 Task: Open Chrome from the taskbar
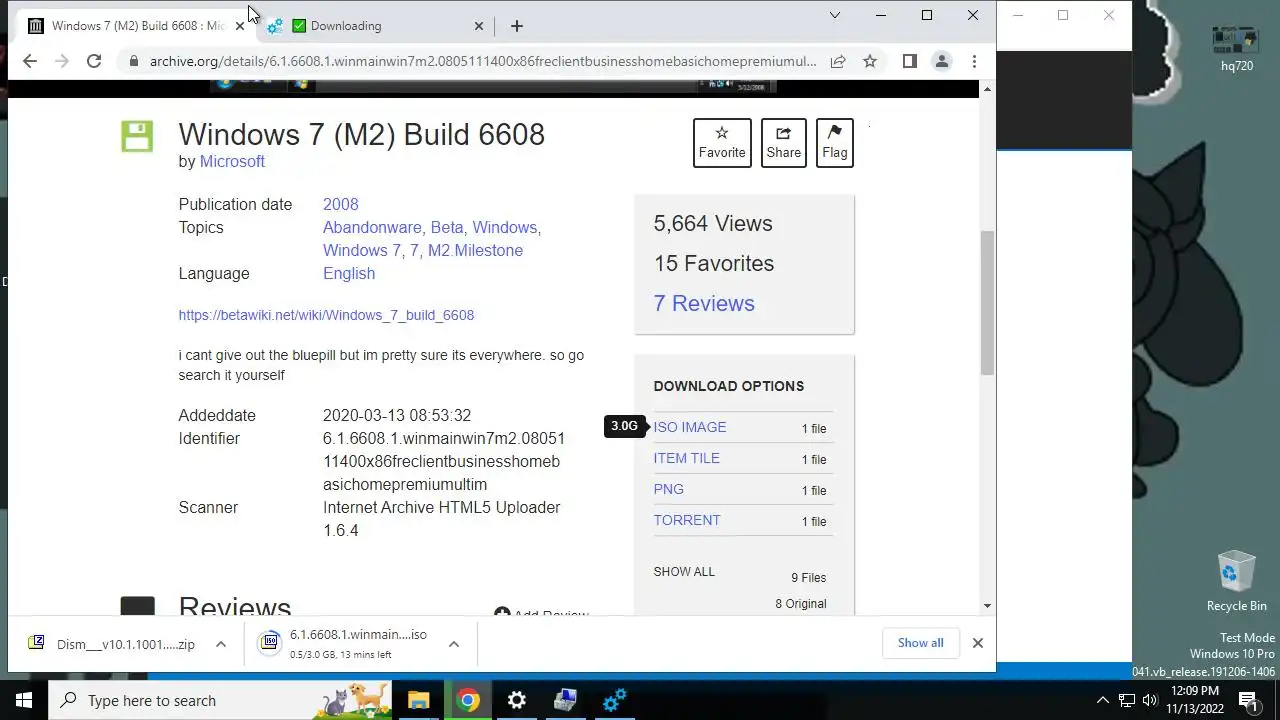pyautogui.click(x=468, y=700)
